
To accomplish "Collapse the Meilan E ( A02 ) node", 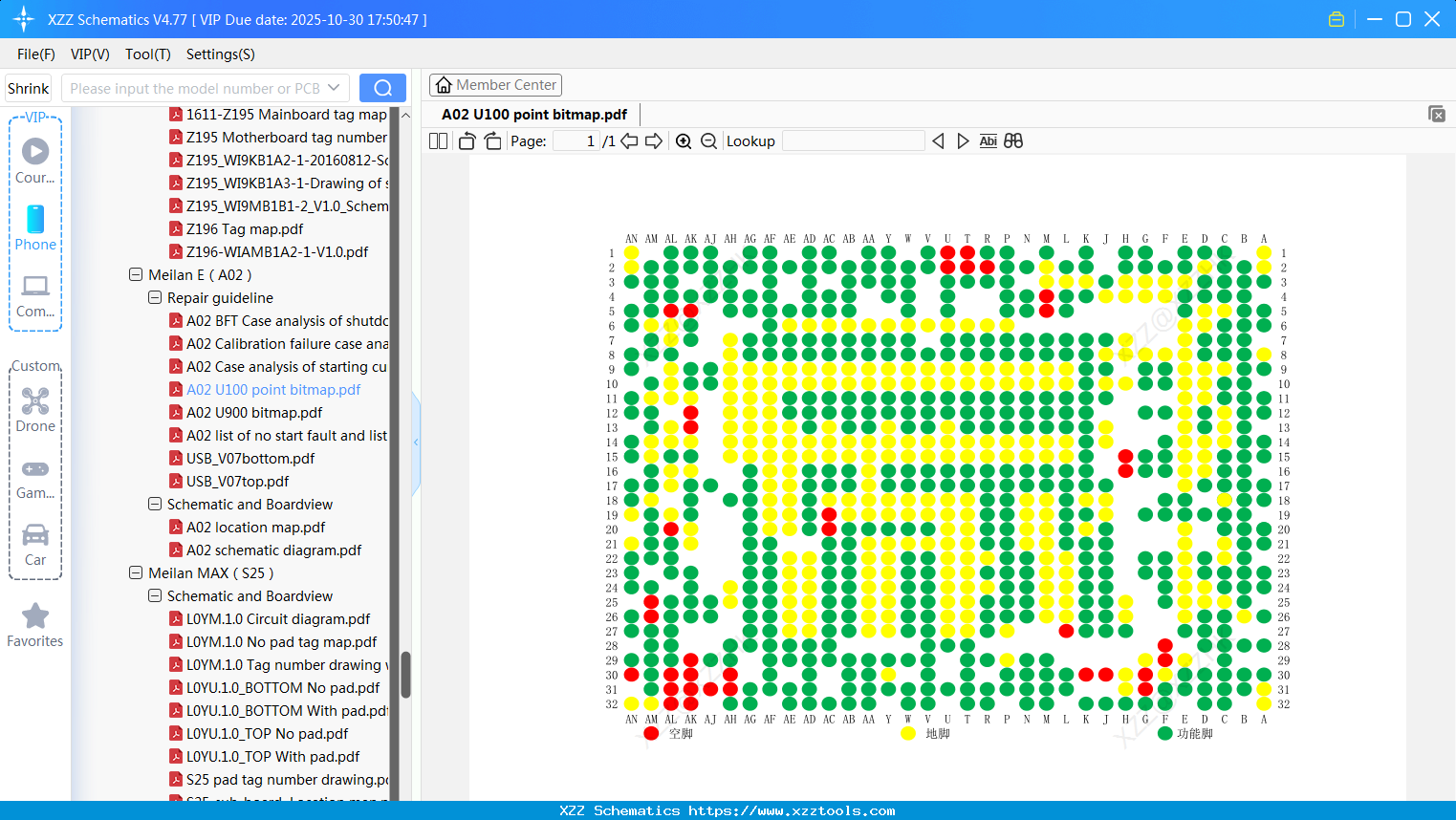I will 136,275.
